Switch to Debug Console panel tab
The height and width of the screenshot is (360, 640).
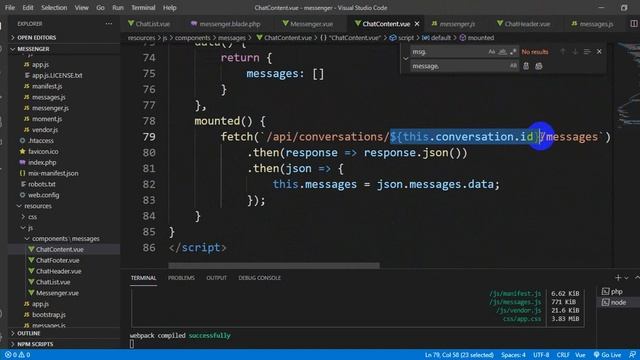(x=260, y=278)
